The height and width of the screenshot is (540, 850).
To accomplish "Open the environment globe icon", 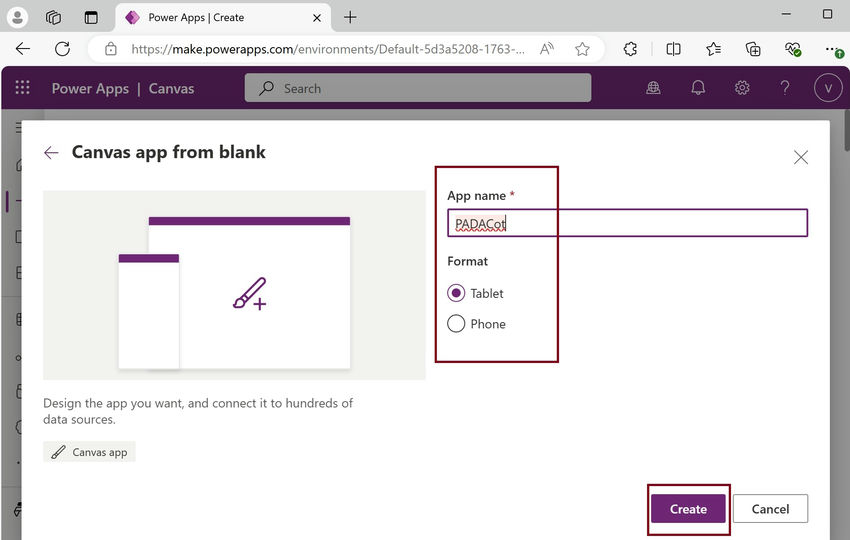I will click(653, 87).
